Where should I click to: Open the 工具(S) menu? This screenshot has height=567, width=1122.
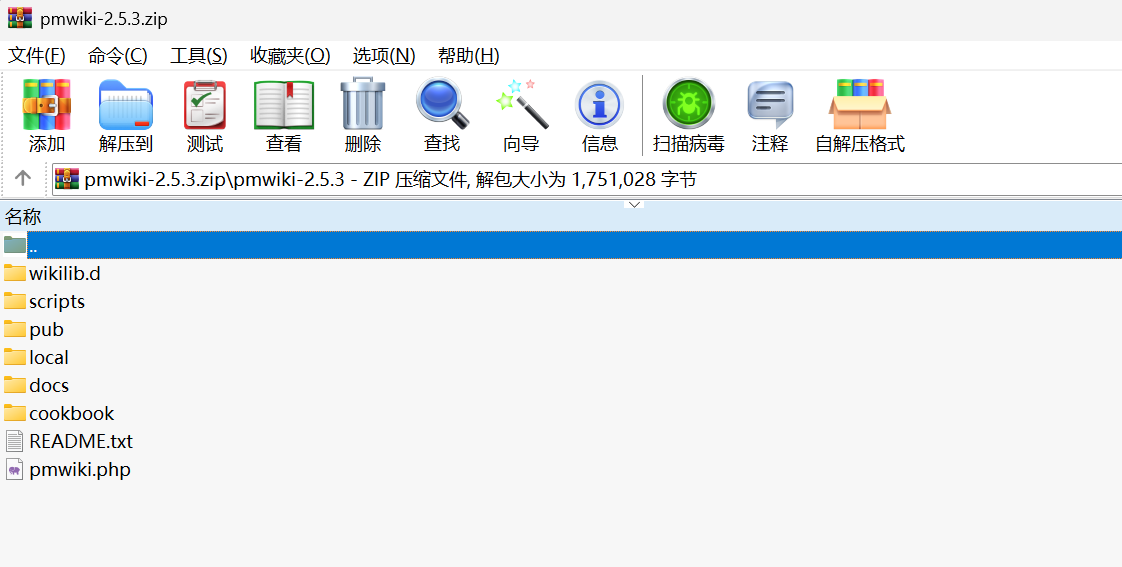click(x=198, y=55)
